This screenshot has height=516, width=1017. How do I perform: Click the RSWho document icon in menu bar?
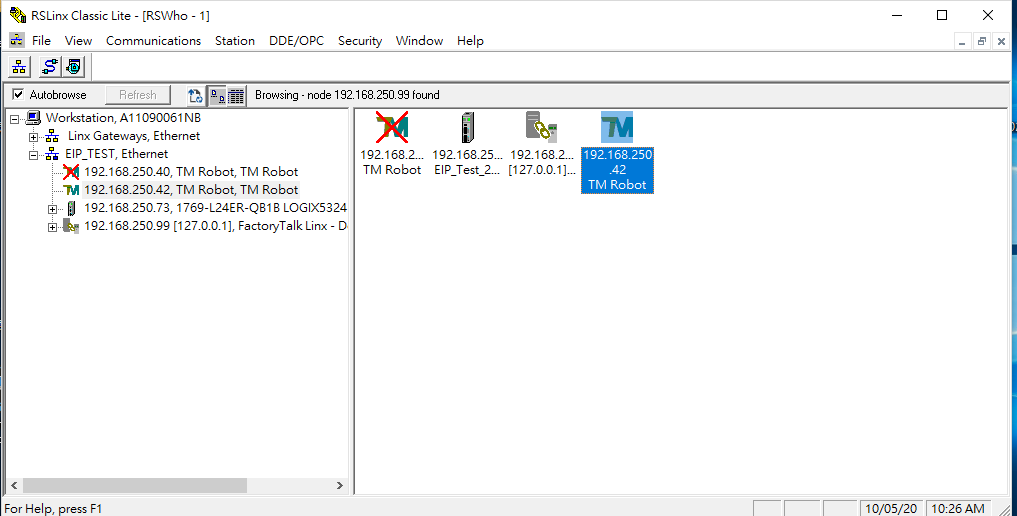(17, 40)
